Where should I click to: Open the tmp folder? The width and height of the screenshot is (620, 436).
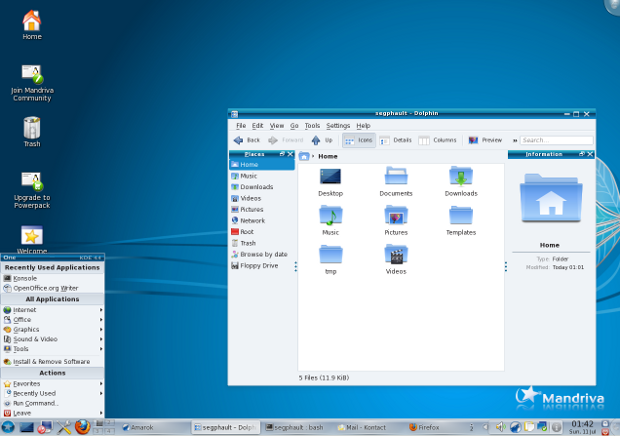click(x=331, y=260)
